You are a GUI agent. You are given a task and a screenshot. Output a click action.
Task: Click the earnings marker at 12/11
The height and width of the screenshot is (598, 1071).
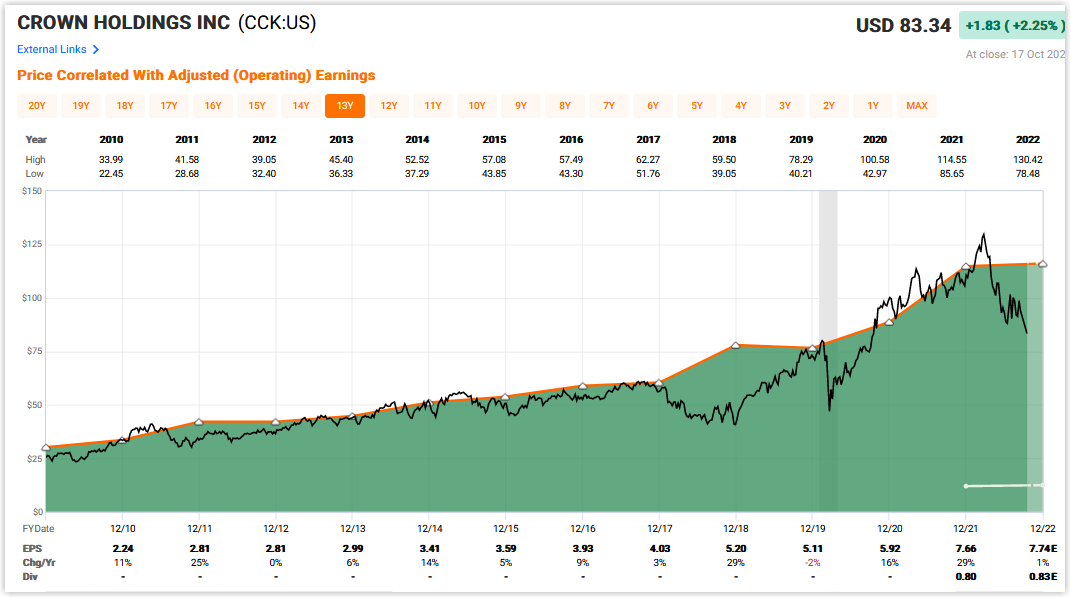199,422
